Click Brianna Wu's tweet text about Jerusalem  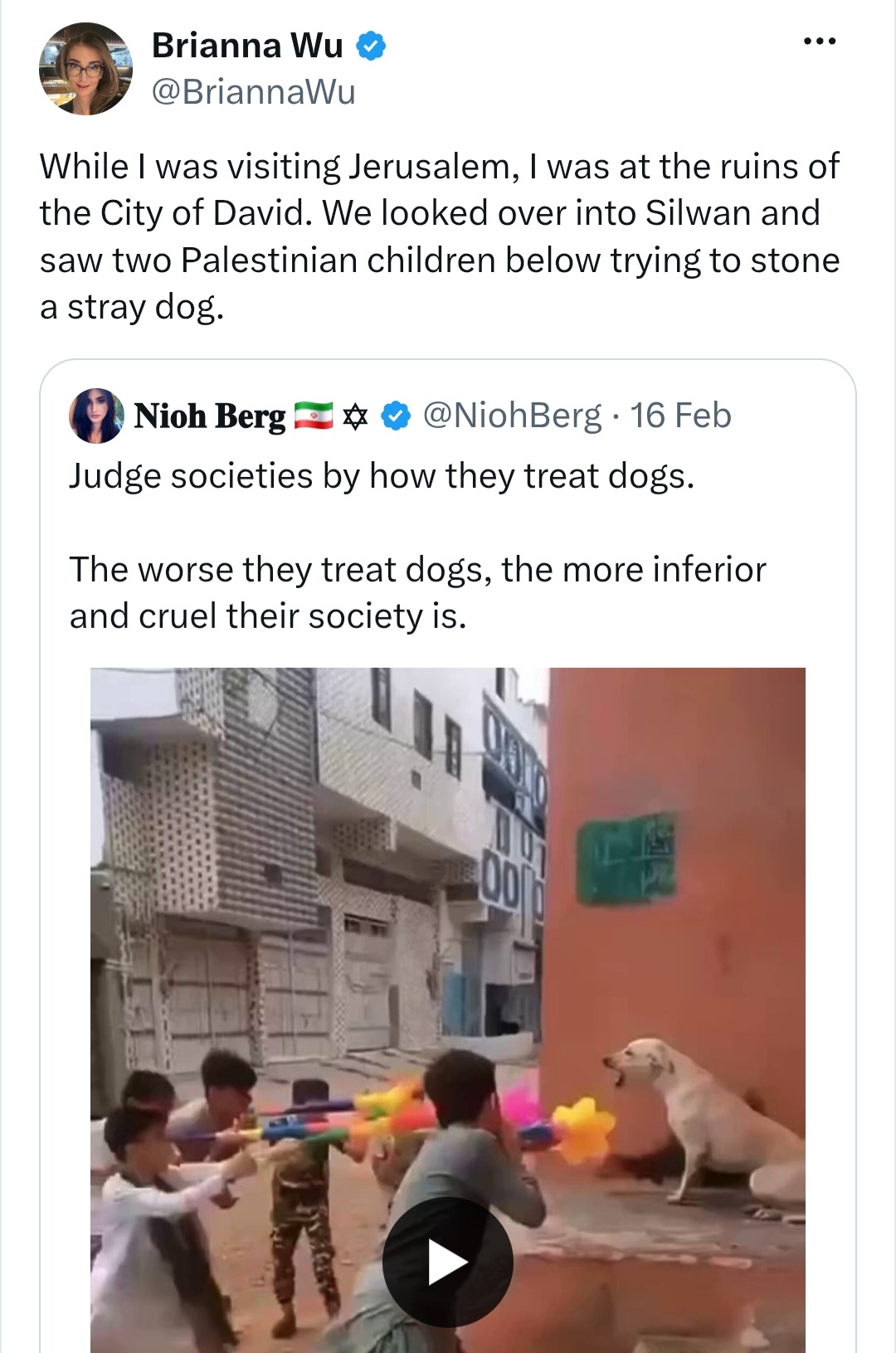[440, 236]
